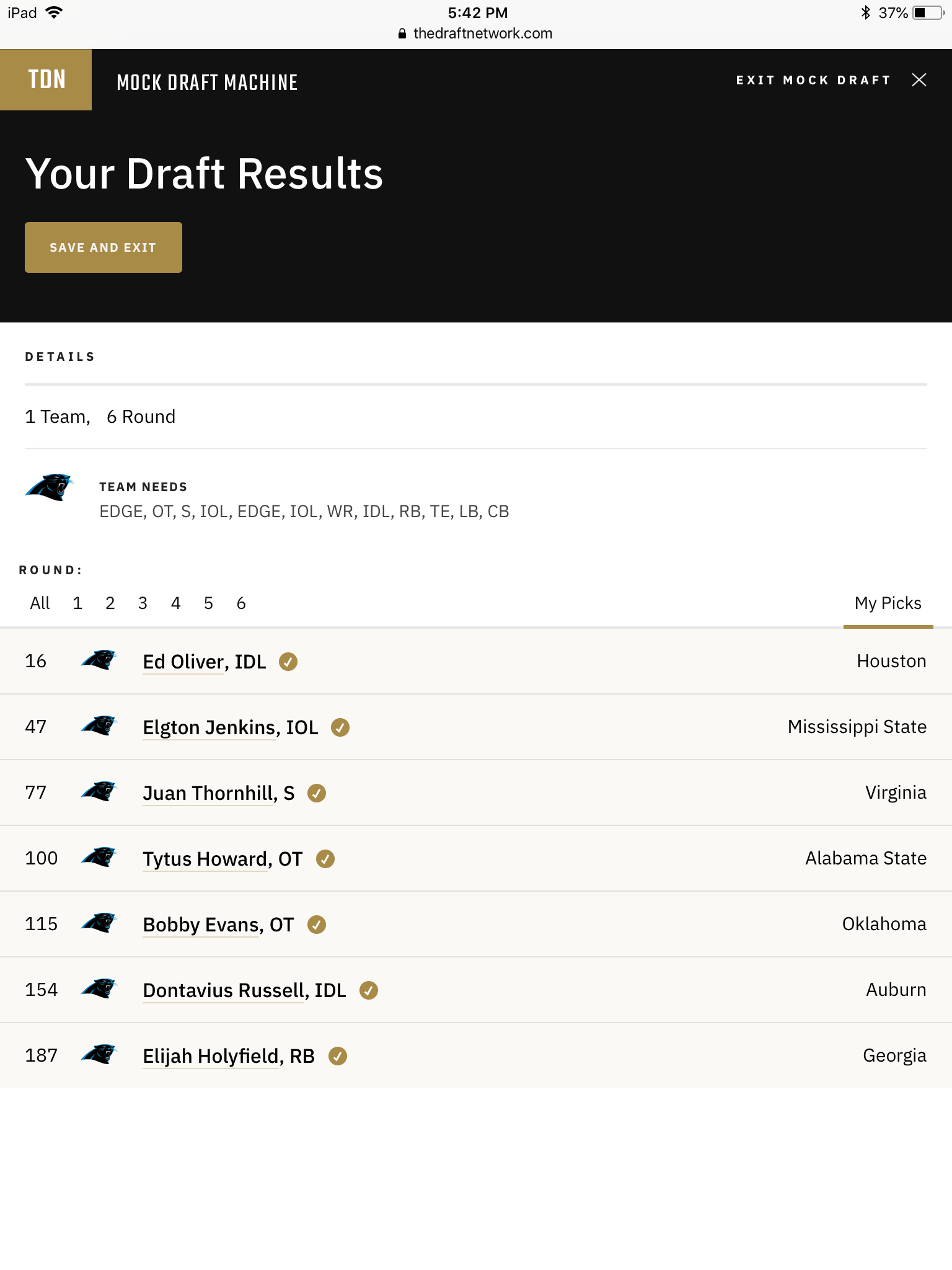This screenshot has width=952, height=1270.
Task: Click checkmark badge next to Elgton Jenkins
Action: 340,727
